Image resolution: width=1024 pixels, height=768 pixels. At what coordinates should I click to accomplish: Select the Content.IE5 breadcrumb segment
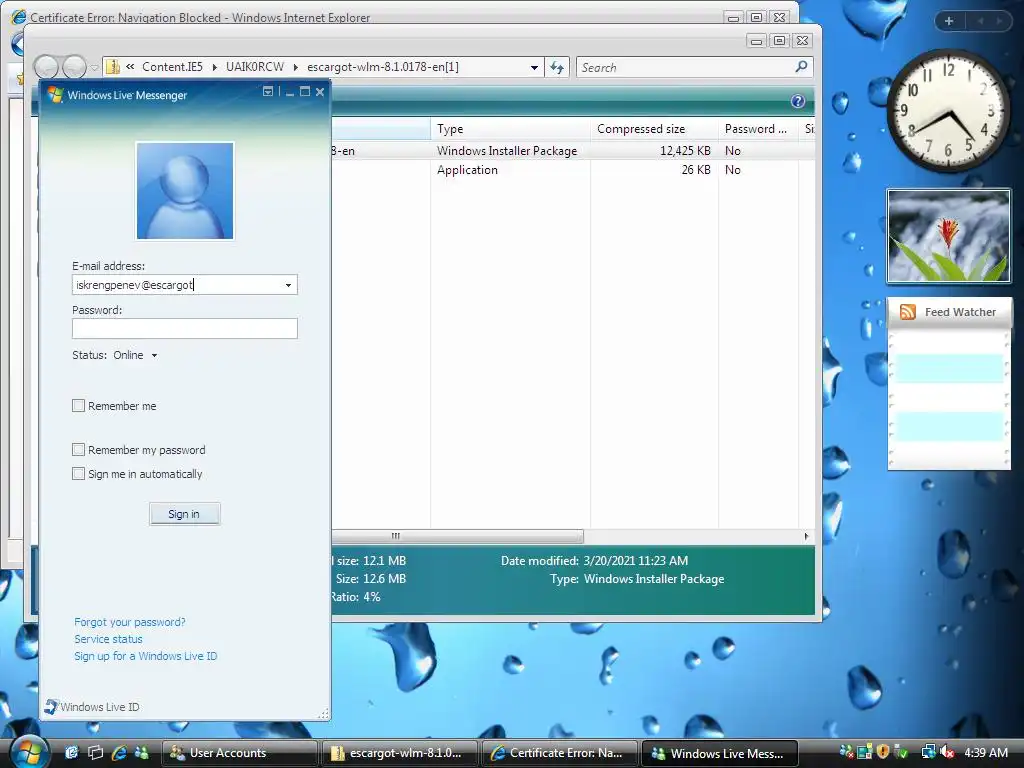tap(172, 67)
